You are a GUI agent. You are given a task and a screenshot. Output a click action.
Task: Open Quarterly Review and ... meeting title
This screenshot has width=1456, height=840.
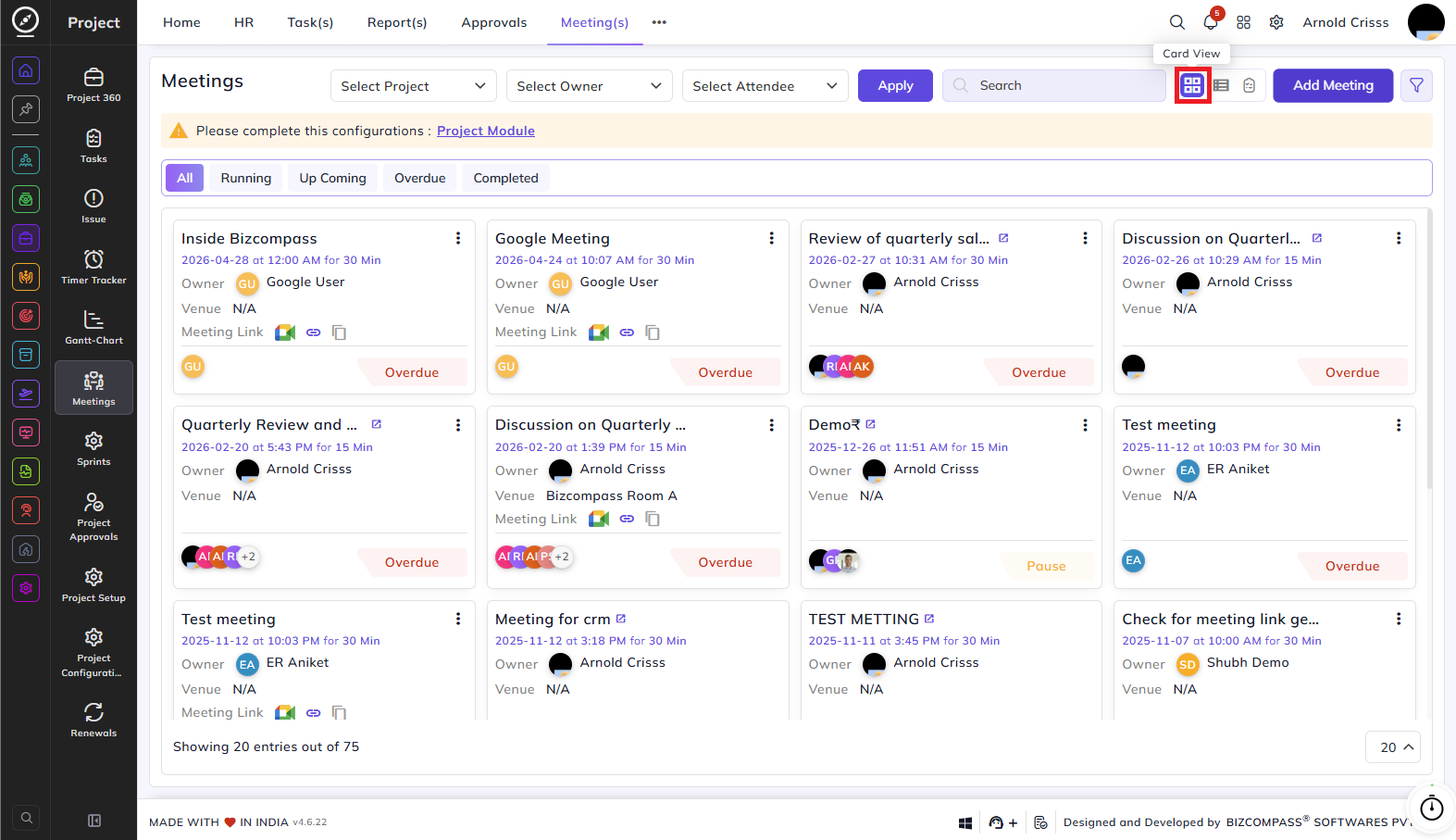click(x=269, y=424)
